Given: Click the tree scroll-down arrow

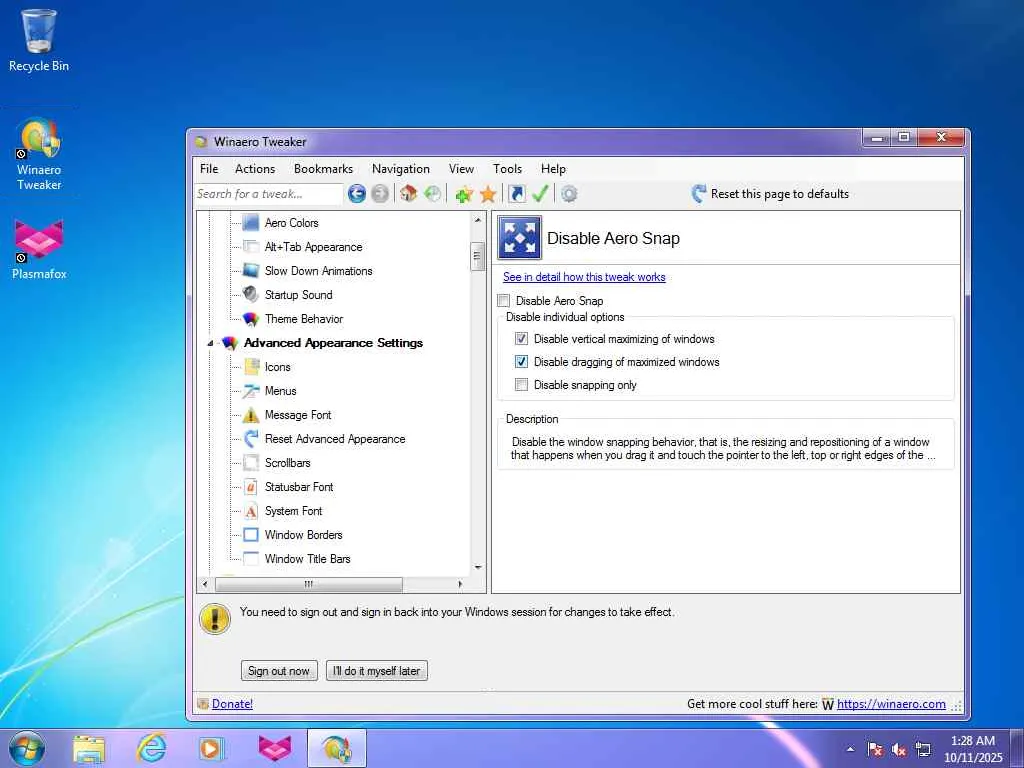Looking at the screenshot, I should (478, 568).
